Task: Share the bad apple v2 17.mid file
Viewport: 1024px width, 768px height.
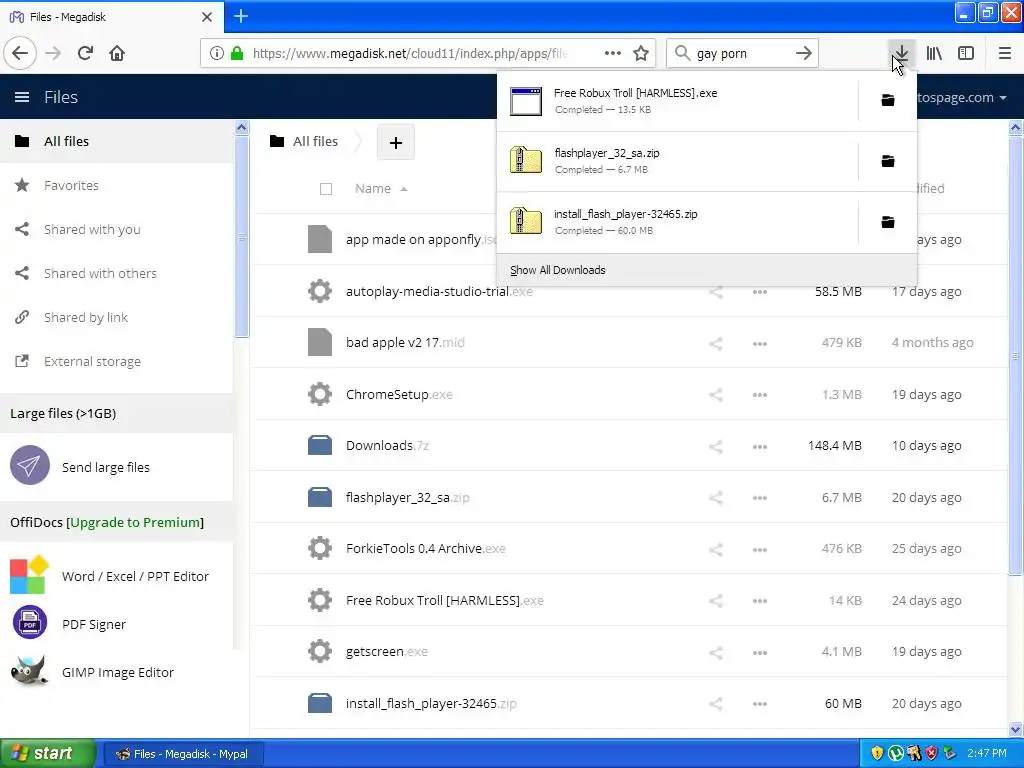Action: (x=716, y=343)
